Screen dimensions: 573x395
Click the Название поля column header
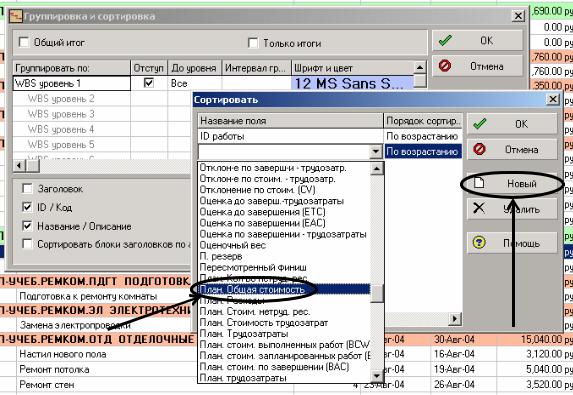(x=290, y=121)
